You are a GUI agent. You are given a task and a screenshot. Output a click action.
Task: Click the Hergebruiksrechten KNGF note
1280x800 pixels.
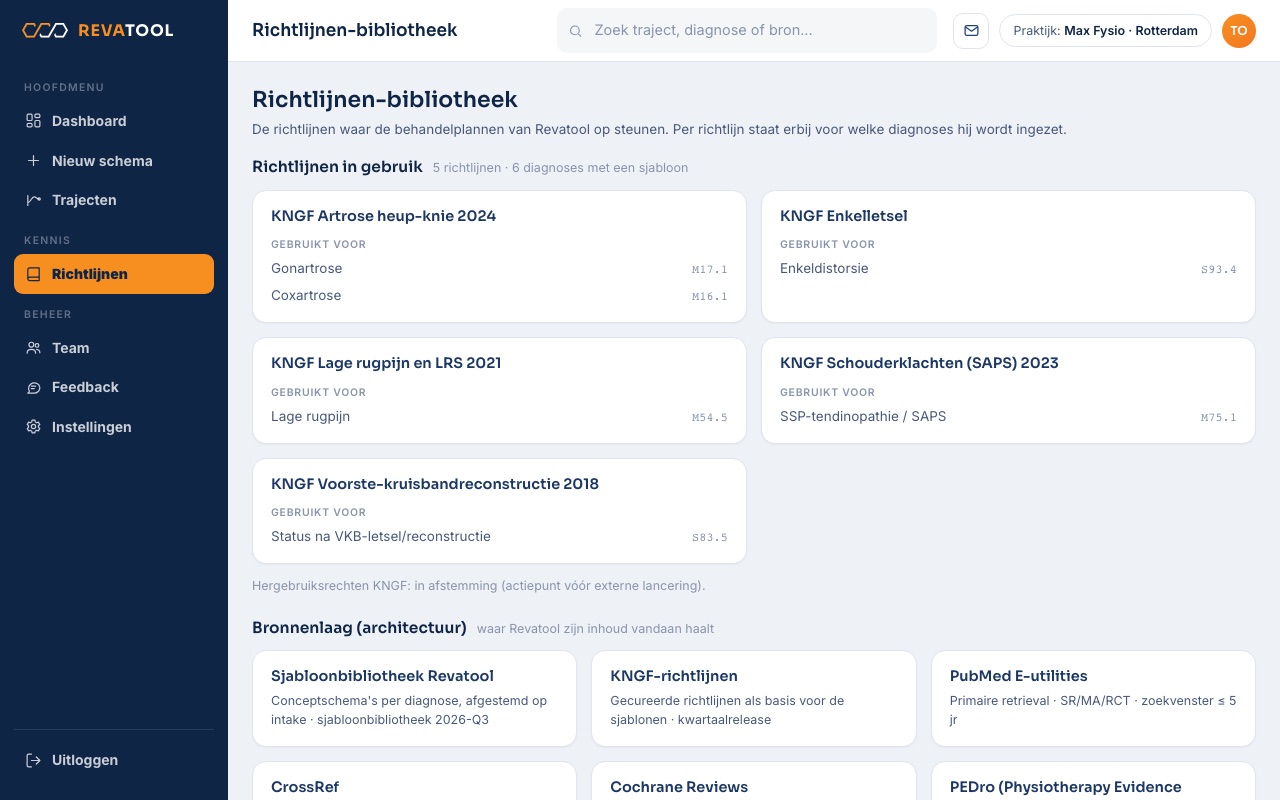478,585
